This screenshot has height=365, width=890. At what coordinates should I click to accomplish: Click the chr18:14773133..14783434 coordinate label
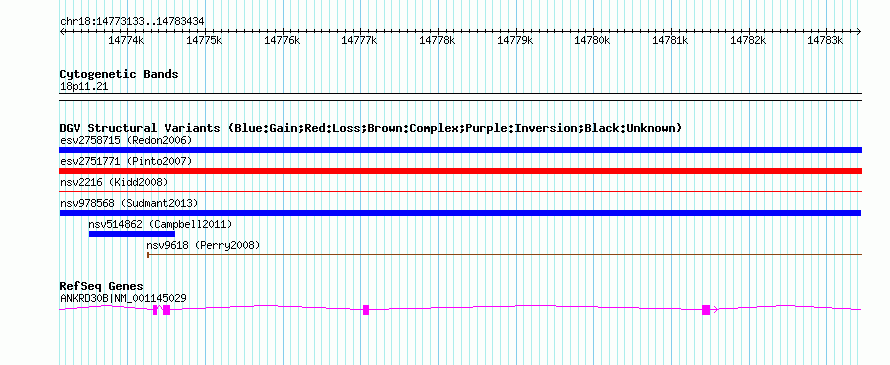point(132,22)
